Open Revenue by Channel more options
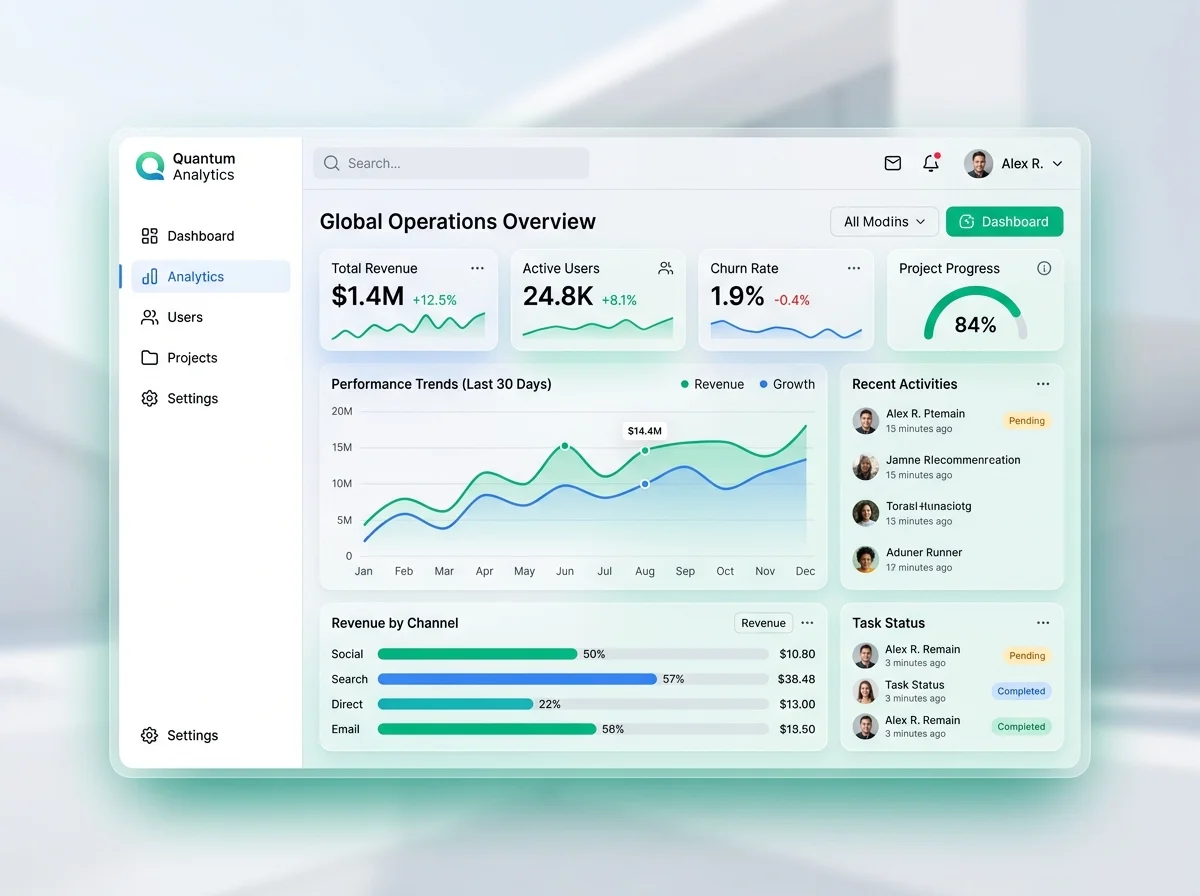 [807, 623]
